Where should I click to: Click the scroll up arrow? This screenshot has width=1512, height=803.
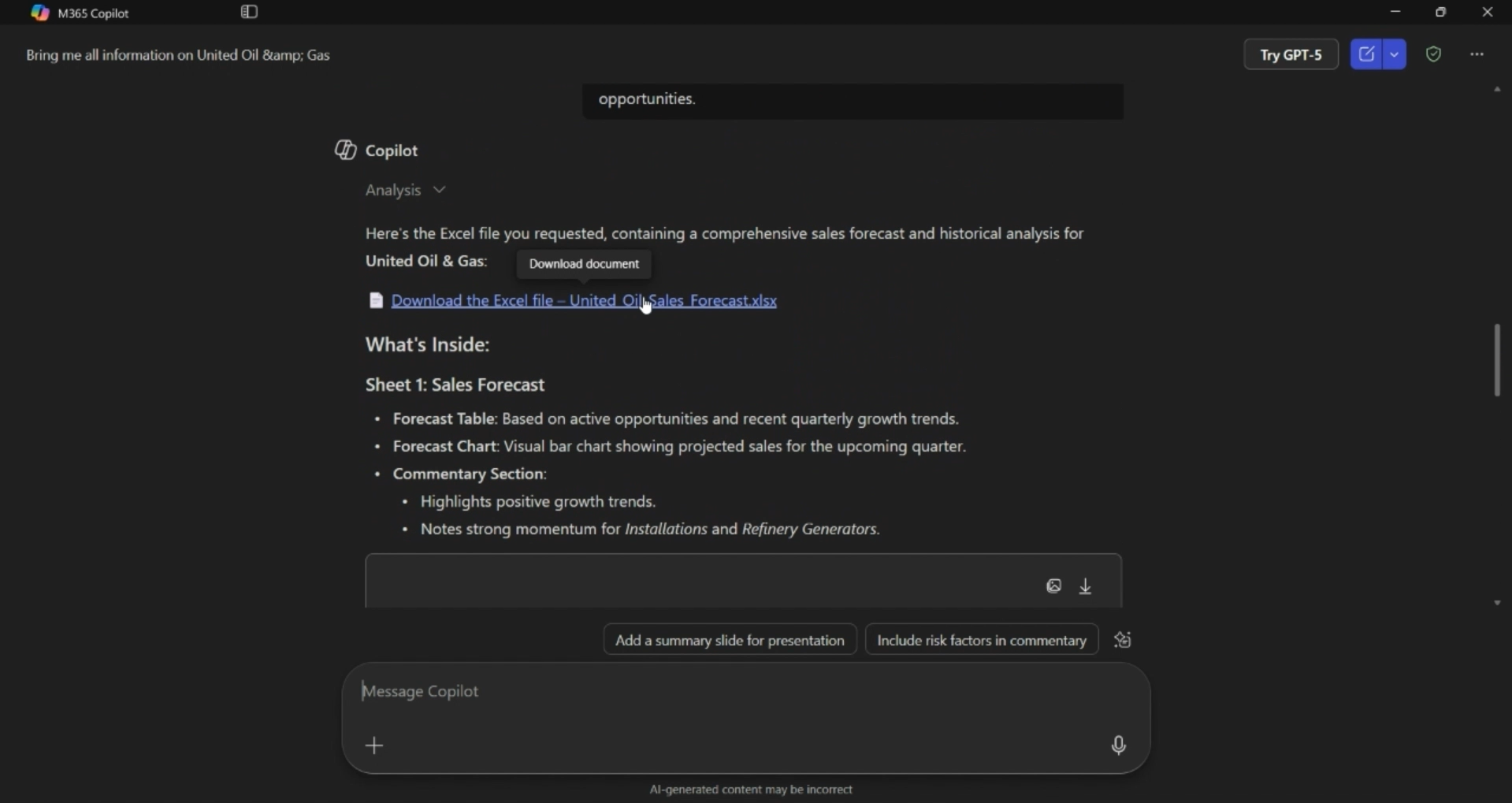coord(1497,91)
